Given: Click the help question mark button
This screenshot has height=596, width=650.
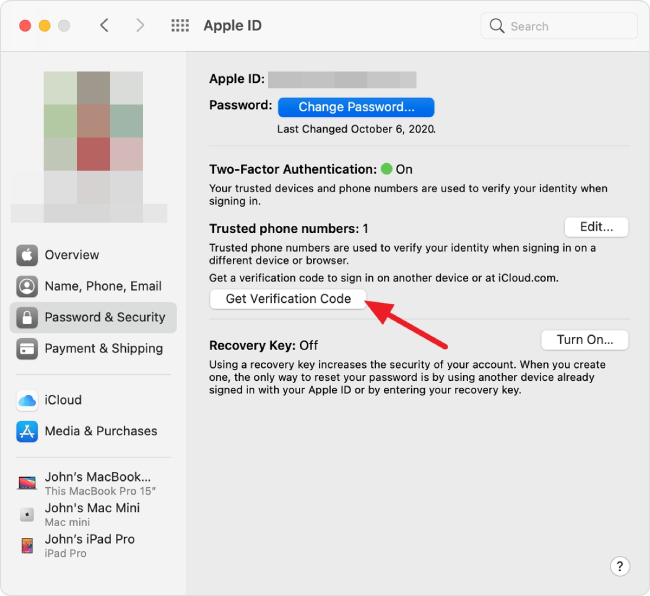Looking at the screenshot, I should point(620,566).
